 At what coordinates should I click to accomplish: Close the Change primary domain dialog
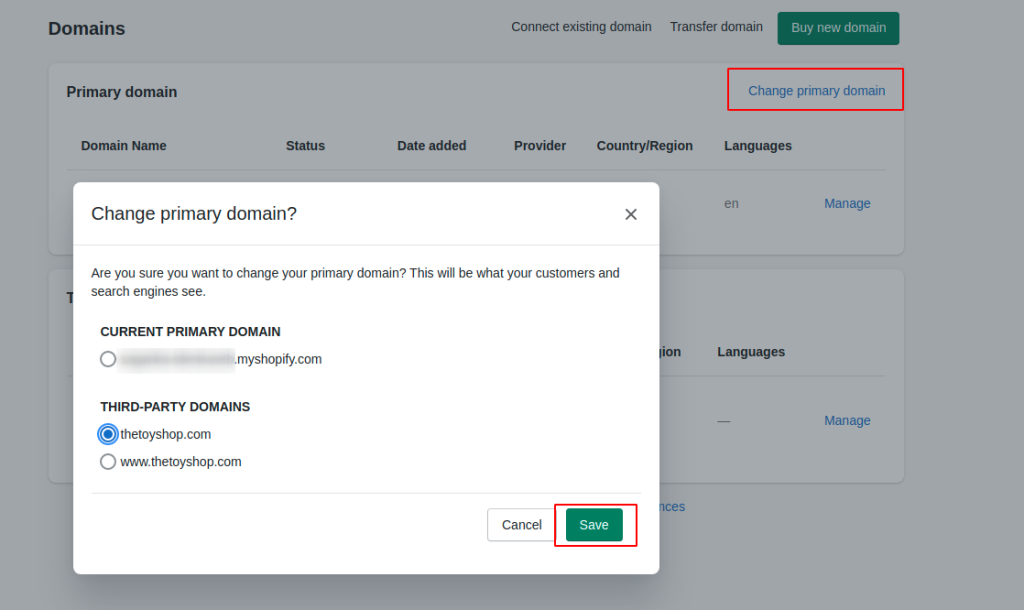630,214
